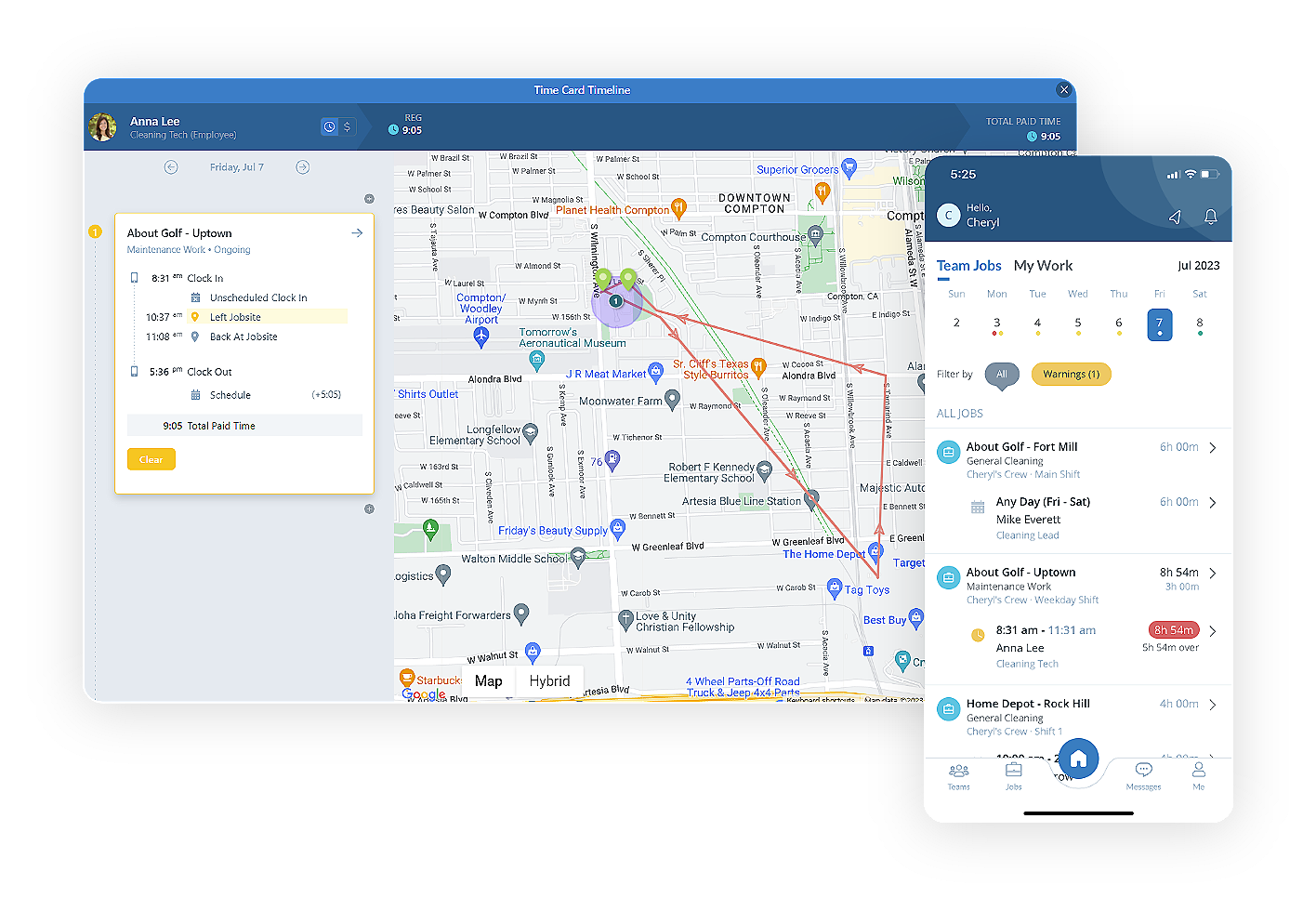The height and width of the screenshot is (911, 1316).
Task: Expand the About Golf - Uptown timeline card
Action: click(x=357, y=232)
